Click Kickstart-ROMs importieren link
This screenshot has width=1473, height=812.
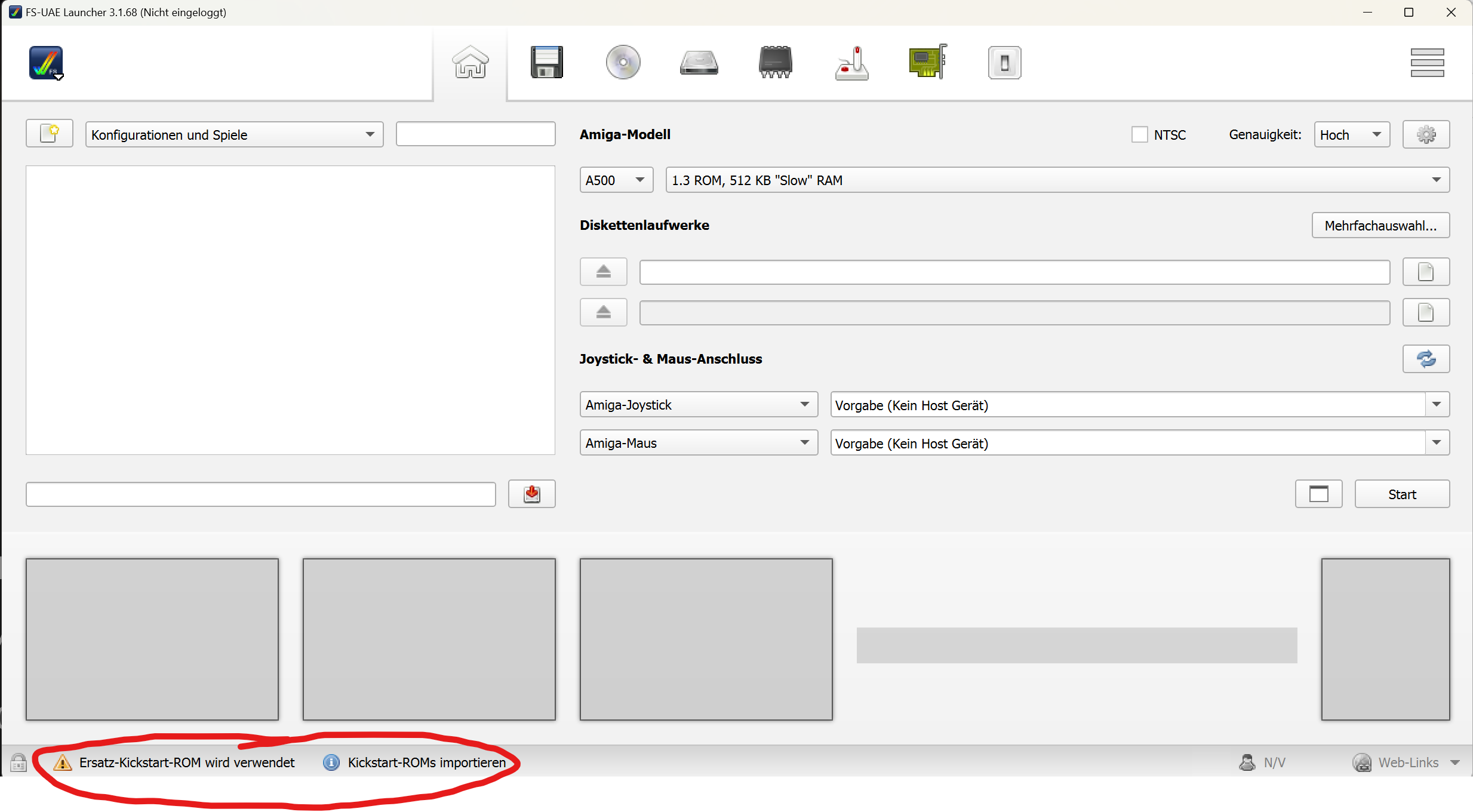(x=426, y=762)
